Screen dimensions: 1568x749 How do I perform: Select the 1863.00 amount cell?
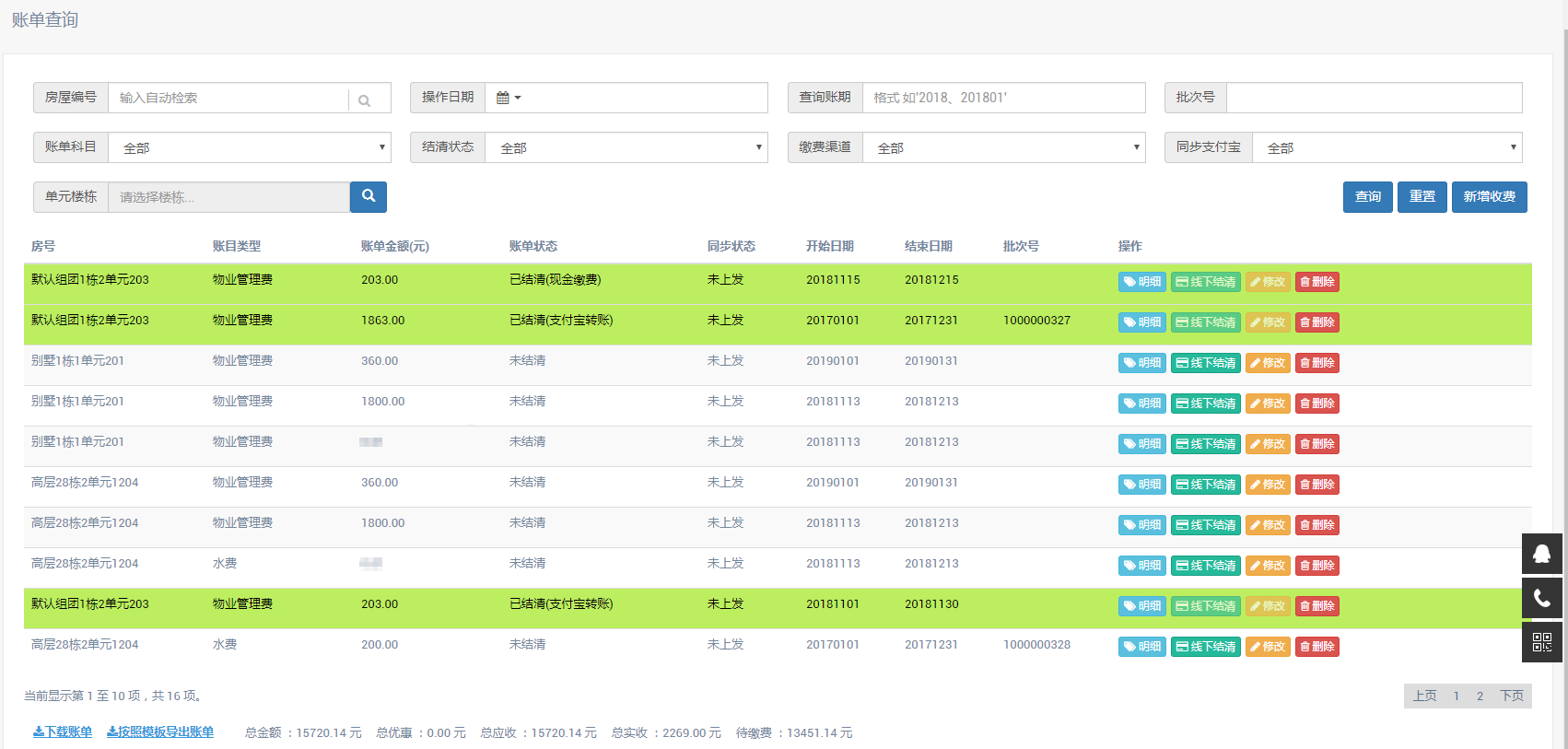(x=383, y=321)
